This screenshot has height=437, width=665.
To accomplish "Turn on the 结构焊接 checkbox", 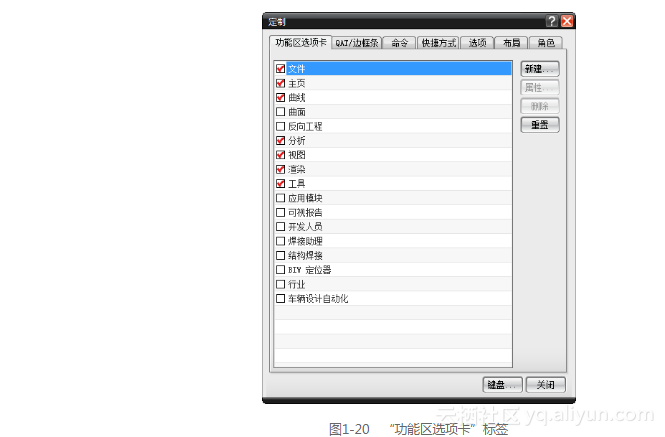I will coord(280,255).
